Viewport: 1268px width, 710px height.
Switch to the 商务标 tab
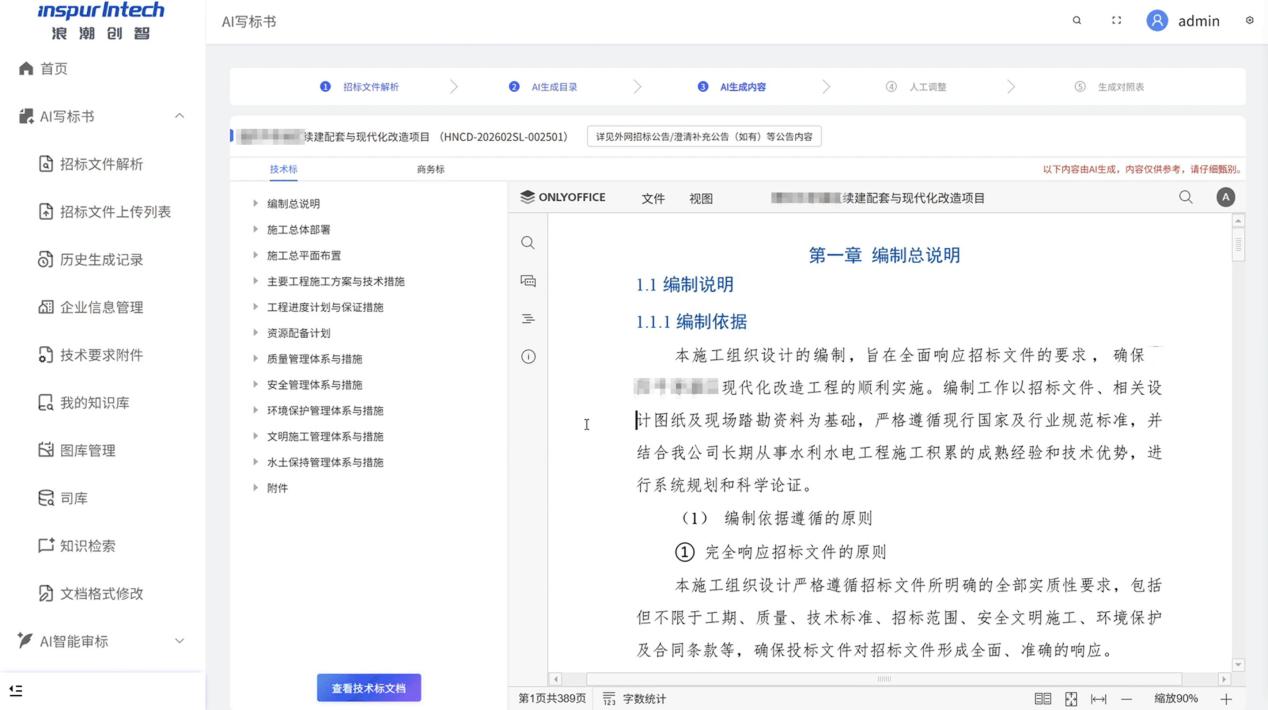coord(430,169)
